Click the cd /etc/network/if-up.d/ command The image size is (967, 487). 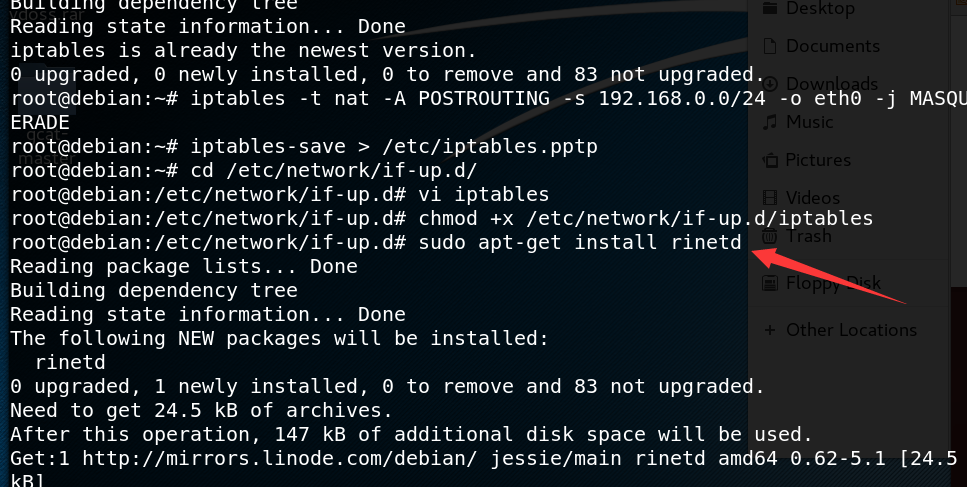(334, 170)
